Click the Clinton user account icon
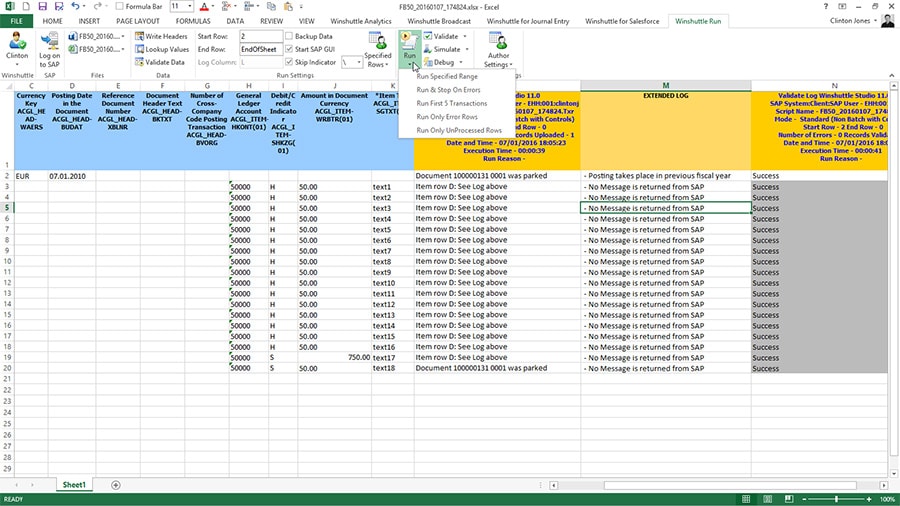 click(x=17, y=41)
